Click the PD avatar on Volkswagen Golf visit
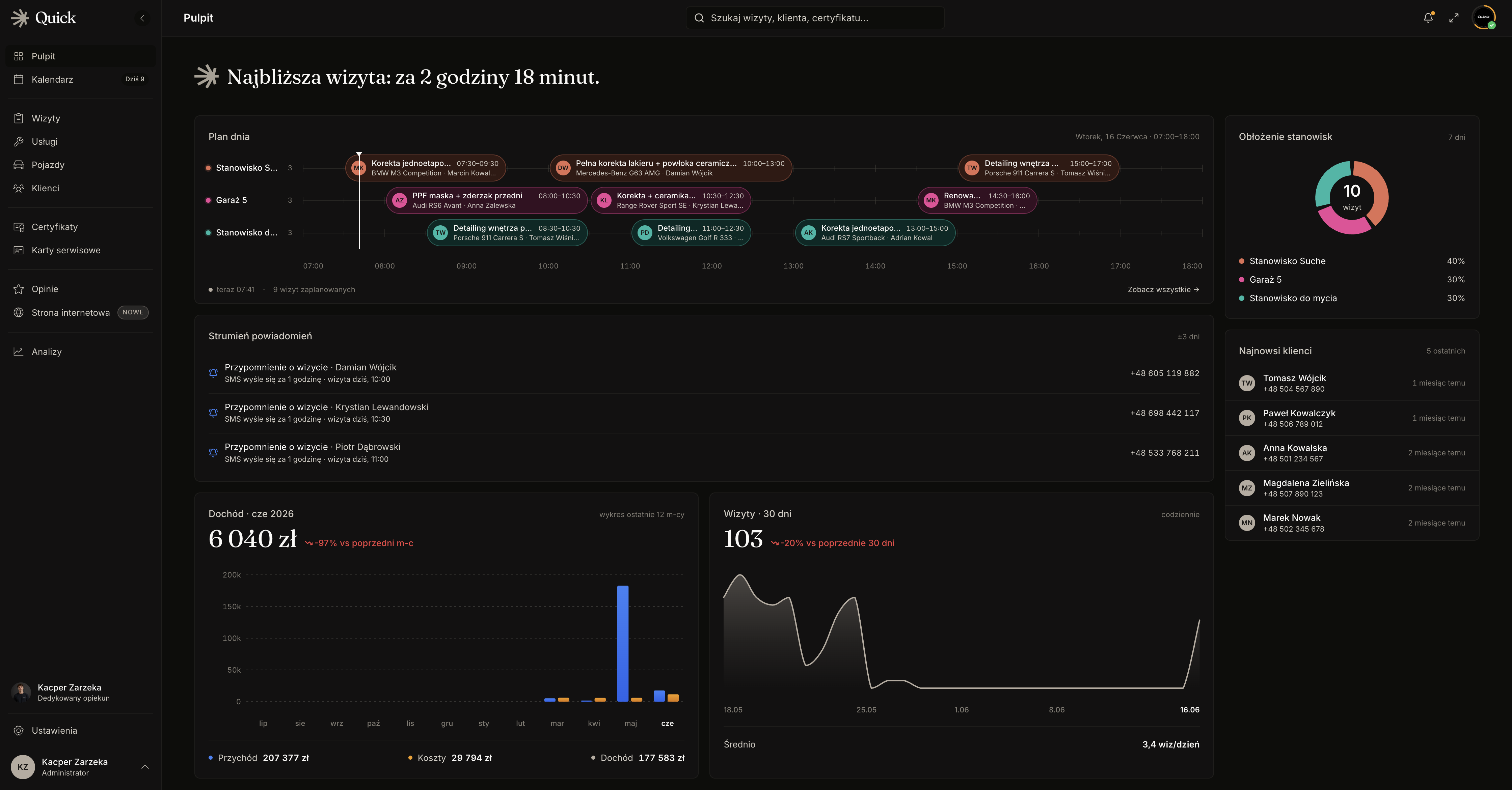This screenshot has height=790, width=1512. click(x=645, y=233)
